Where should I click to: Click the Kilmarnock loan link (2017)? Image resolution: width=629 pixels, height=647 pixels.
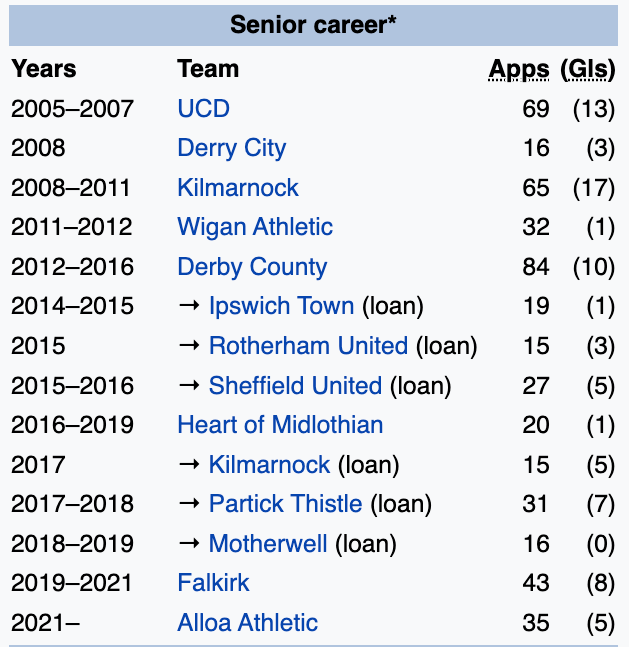coord(269,465)
